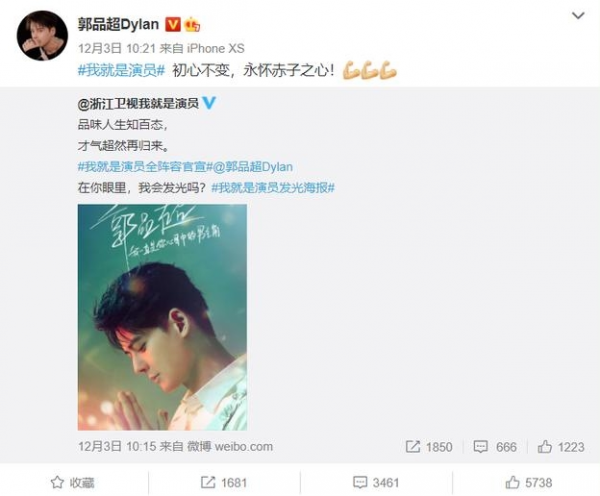
Task: Click the 郭品超Dylan profile avatar
Action: tap(42, 35)
